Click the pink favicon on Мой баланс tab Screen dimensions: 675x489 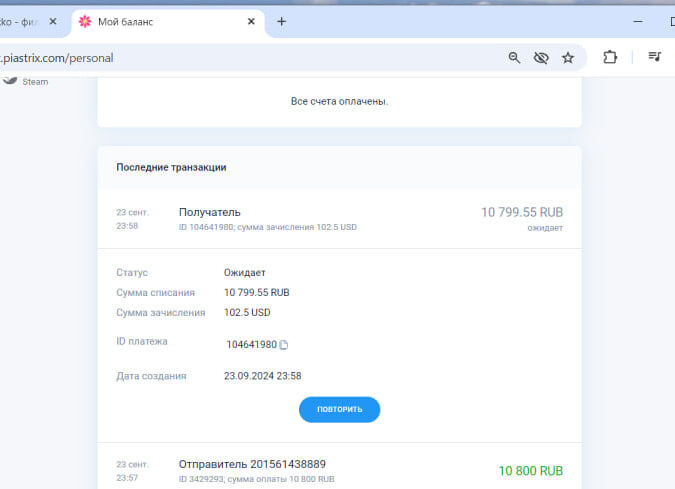pyautogui.click(x=85, y=22)
